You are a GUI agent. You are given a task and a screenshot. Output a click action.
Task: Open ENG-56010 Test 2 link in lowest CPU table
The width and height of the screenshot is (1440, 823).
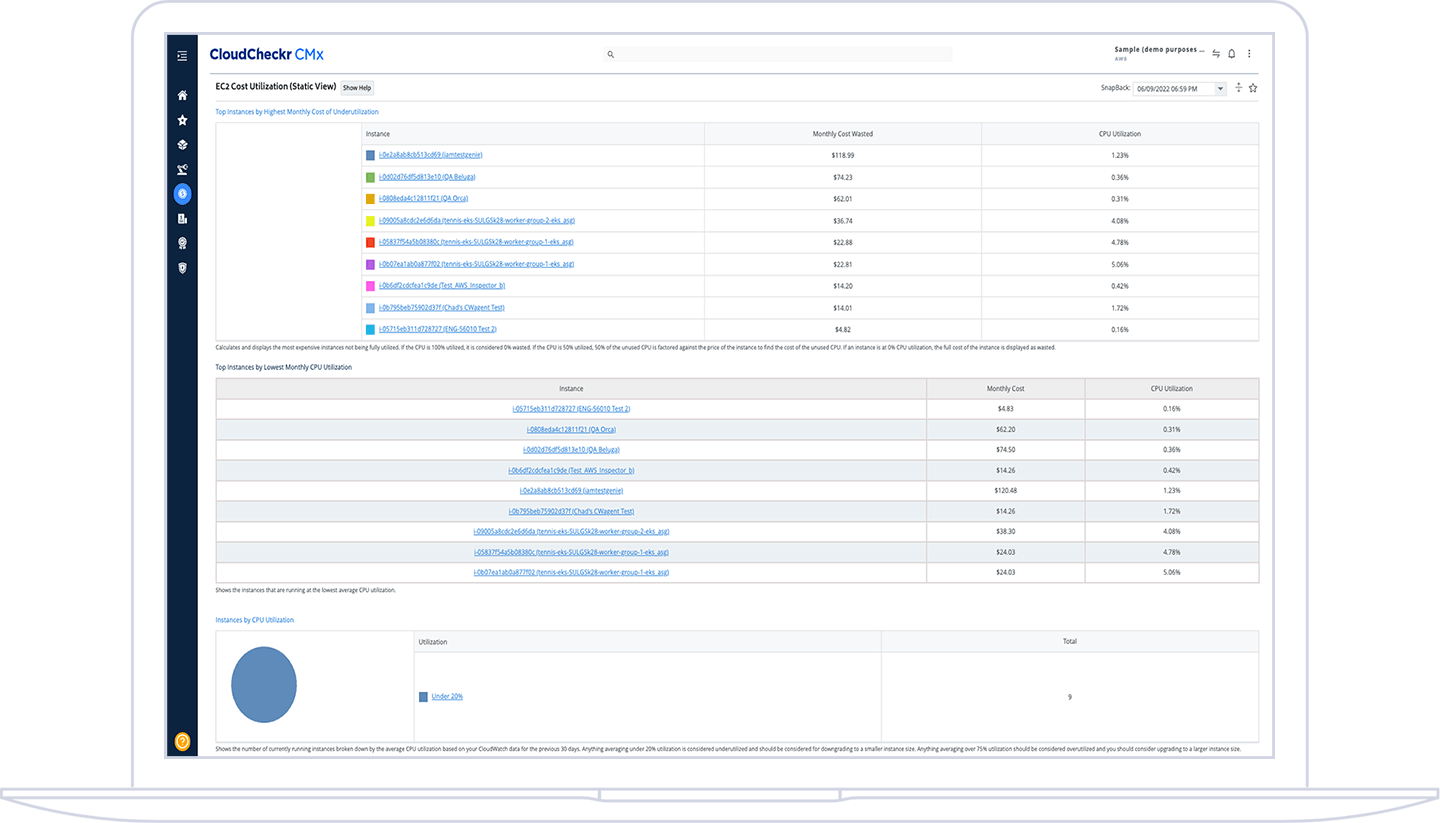[x=571, y=408]
